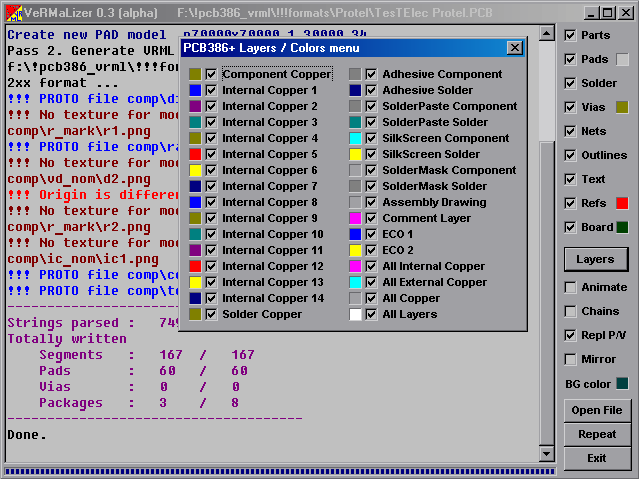Open the SilkScreen Component cyan color swatch

click(x=355, y=138)
